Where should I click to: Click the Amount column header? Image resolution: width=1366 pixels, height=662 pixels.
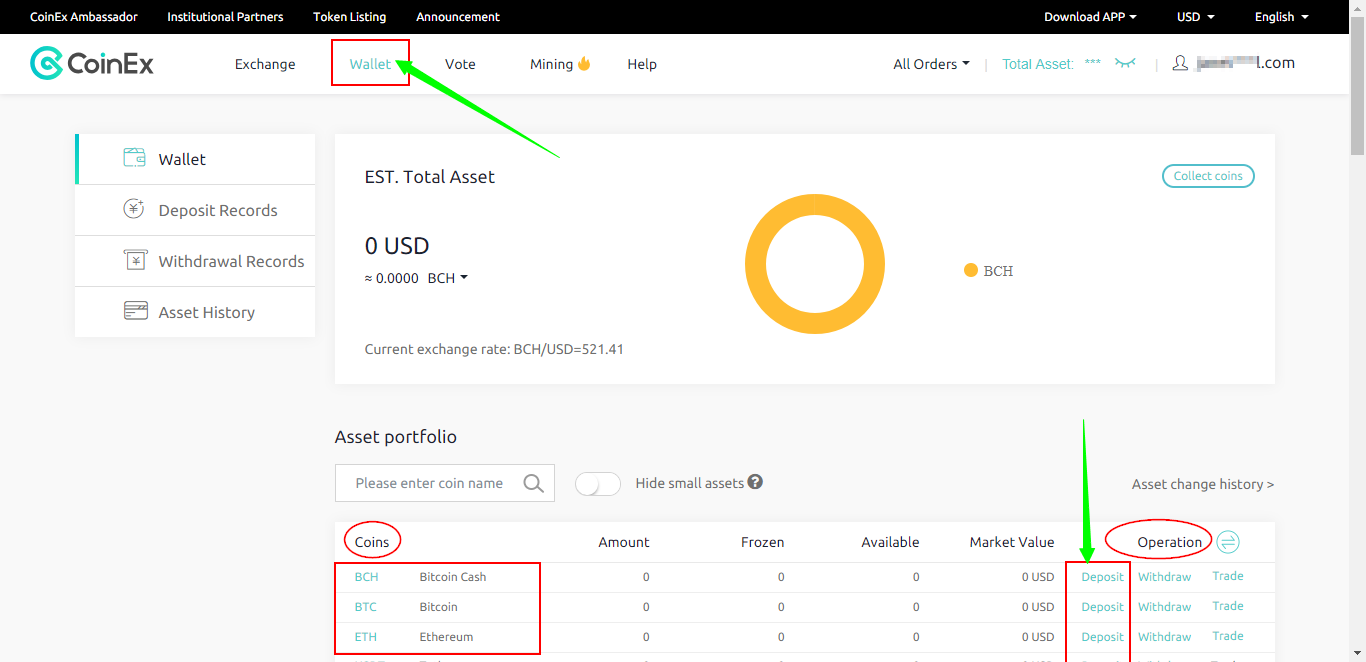[x=624, y=542]
